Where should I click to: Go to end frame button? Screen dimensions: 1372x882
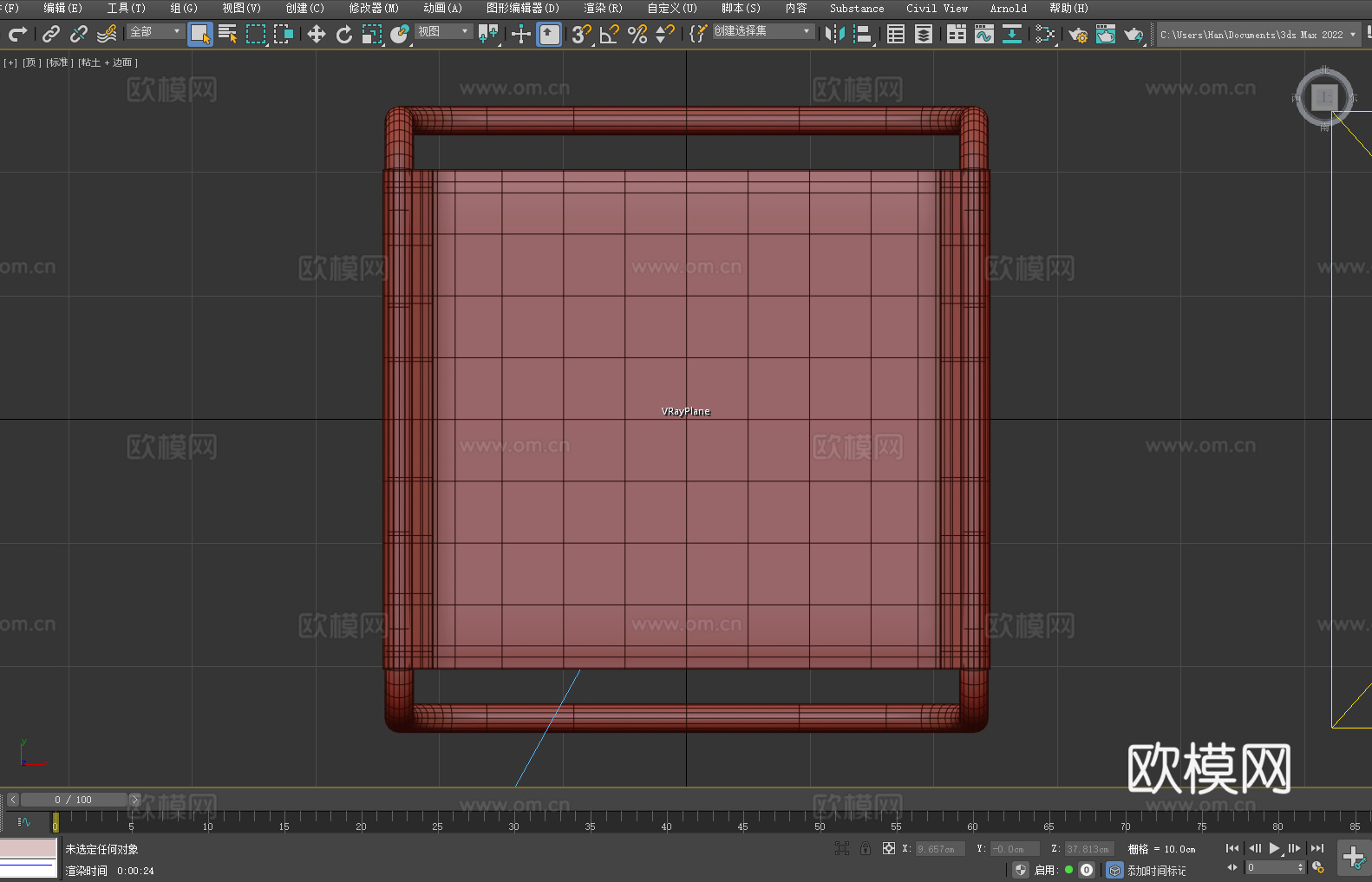click(x=1317, y=848)
